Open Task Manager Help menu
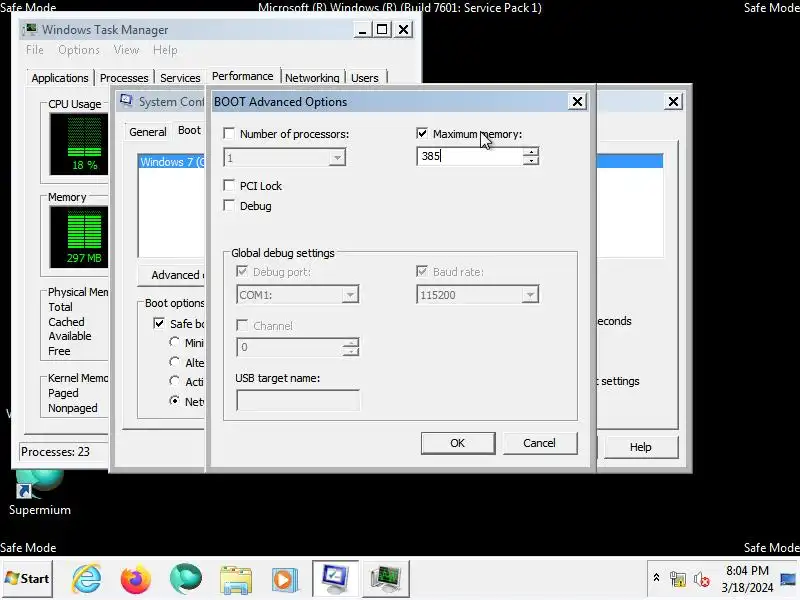This screenshot has width=800, height=600. click(165, 50)
